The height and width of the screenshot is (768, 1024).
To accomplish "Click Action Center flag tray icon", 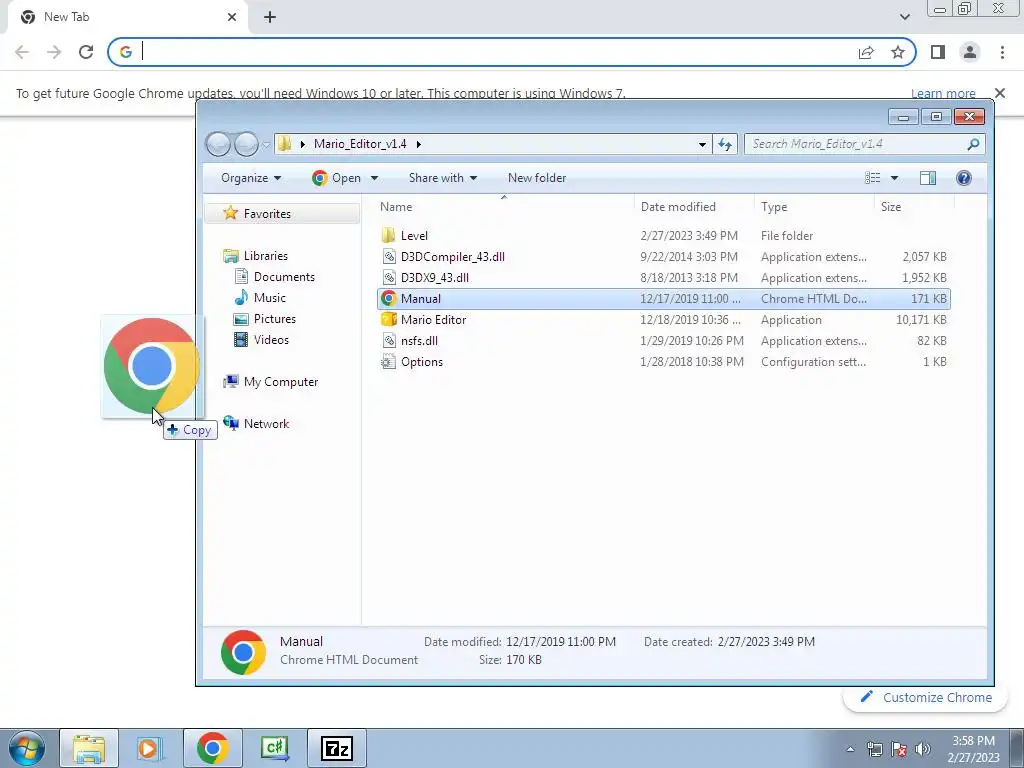I will click(x=899, y=749).
